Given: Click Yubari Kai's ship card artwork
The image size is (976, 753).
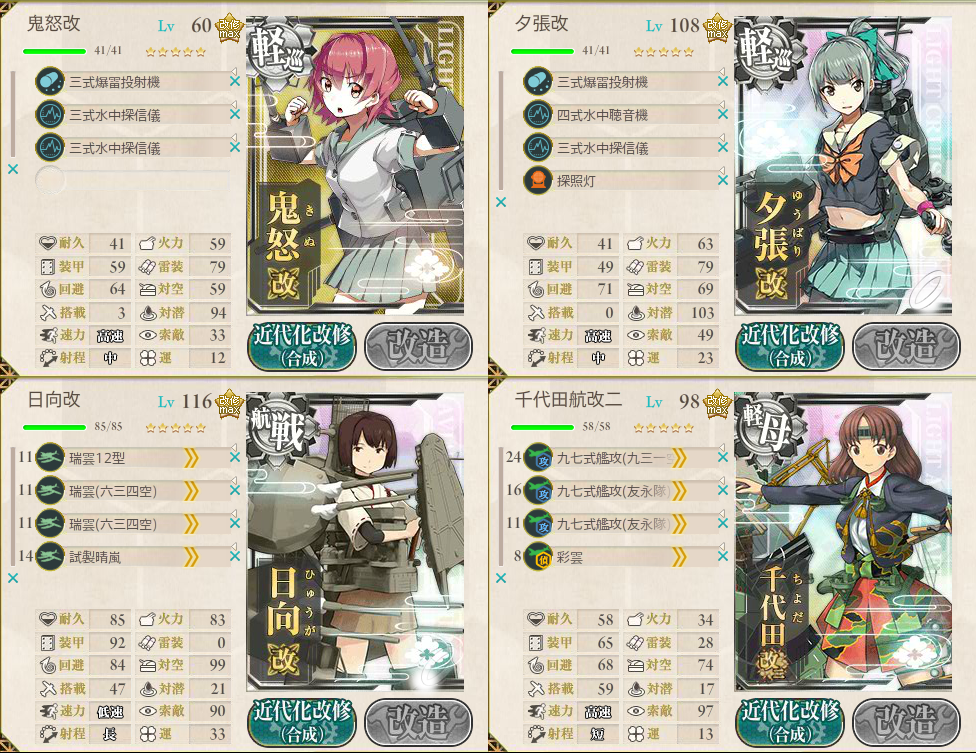Looking at the screenshot, I should (x=843, y=166).
